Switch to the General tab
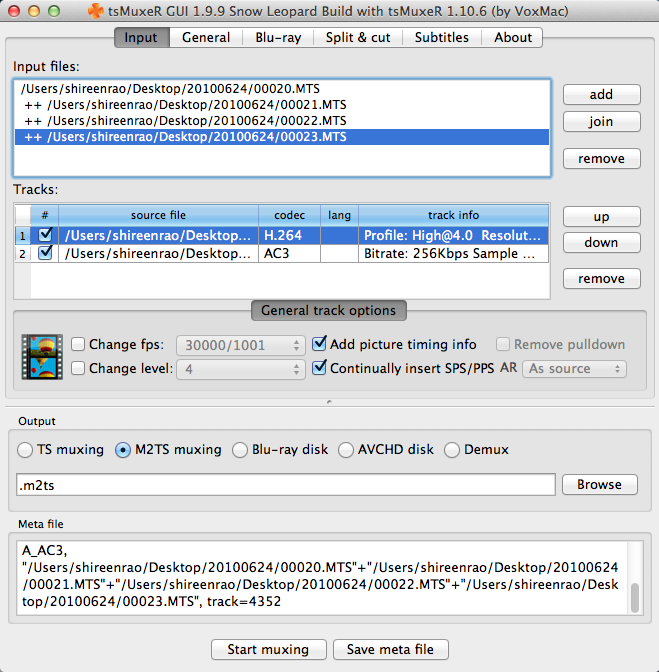Screen dimensions: 659x672 tap(206, 38)
